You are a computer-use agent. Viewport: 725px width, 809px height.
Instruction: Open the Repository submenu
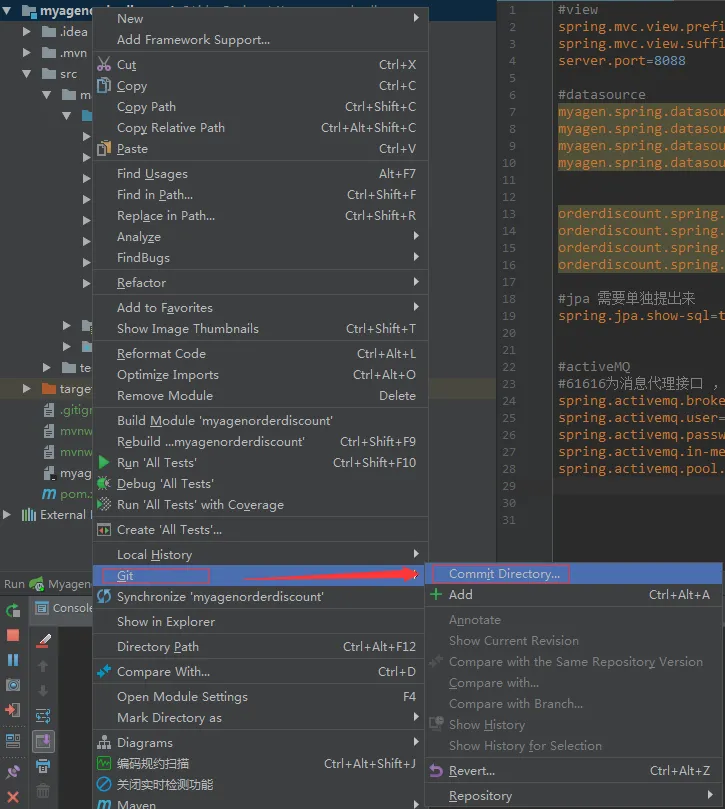[x=480, y=796]
